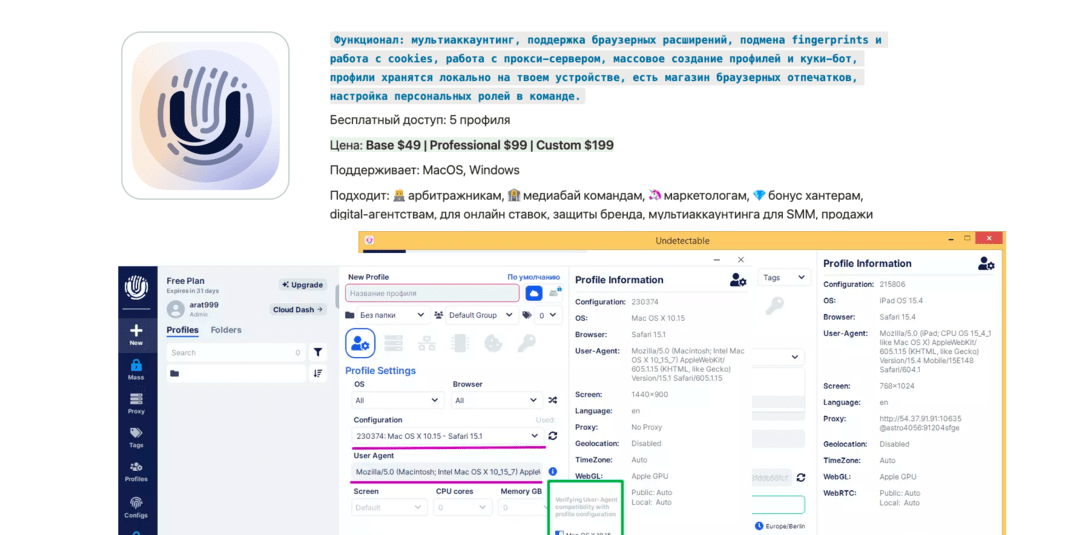
Task: Open the Mass lock icon in the sidebar
Action: click(136, 365)
